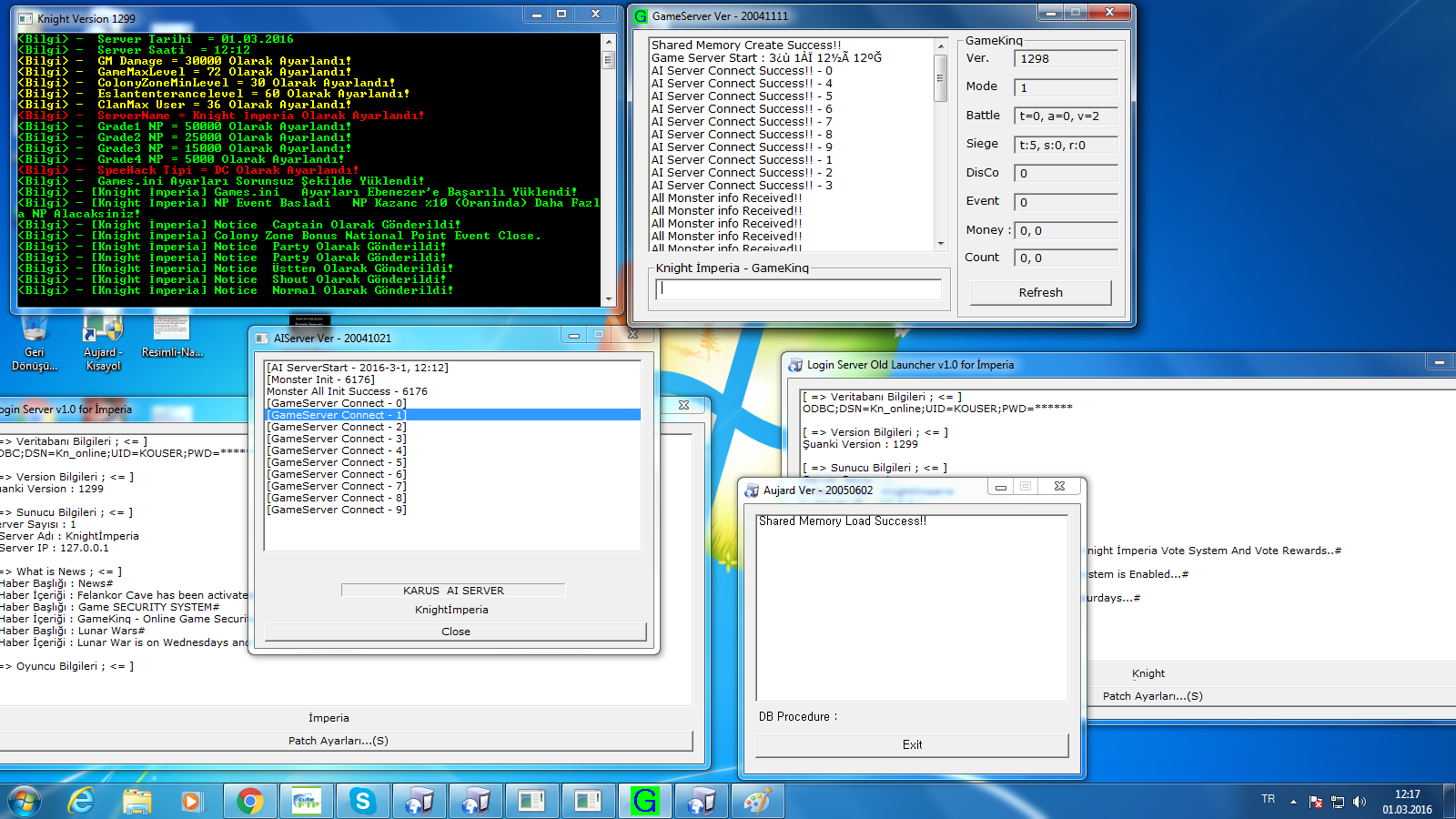This screenshot has height=819, width=1456.
Task: Open CuteFTP from the taskbar
Action: coord(307,801)
